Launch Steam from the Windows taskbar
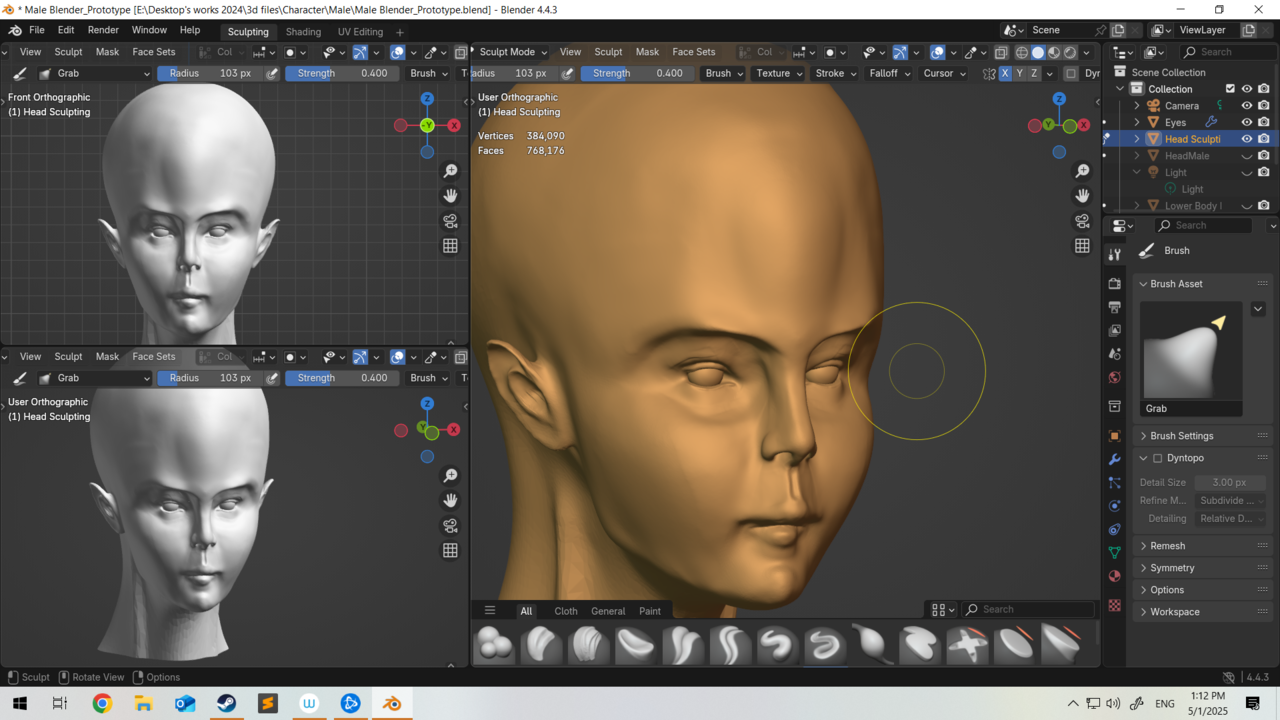 (x=226, y=704)
